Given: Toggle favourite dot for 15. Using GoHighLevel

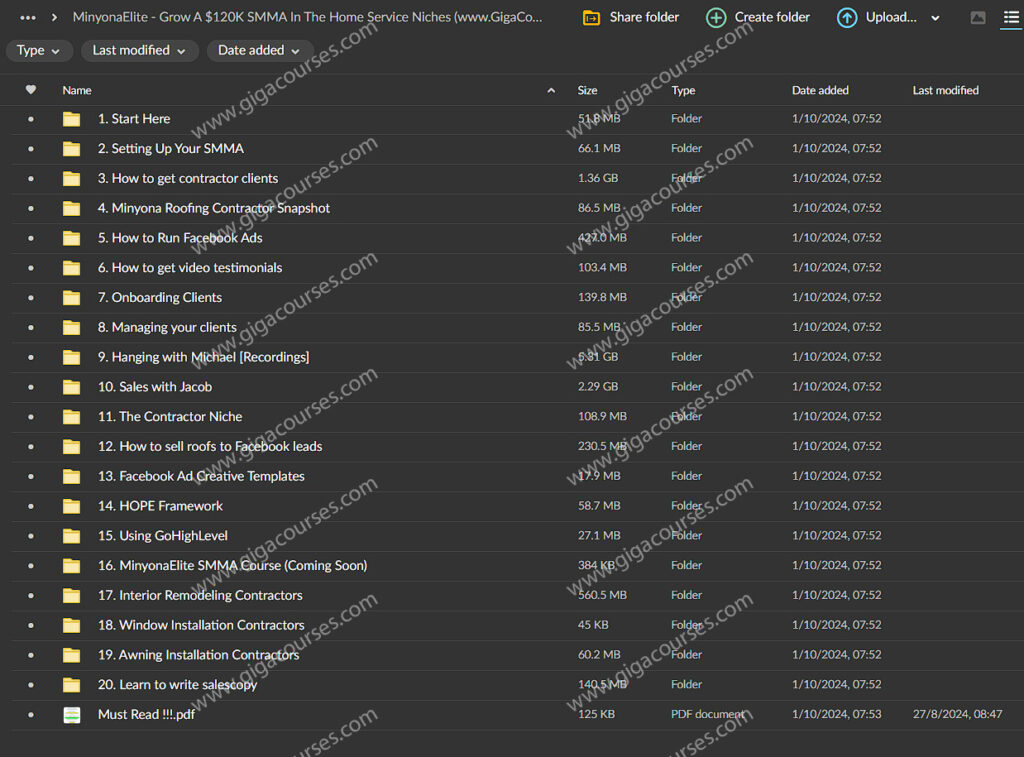Looking at the screenshot, I should pos(31,536).
